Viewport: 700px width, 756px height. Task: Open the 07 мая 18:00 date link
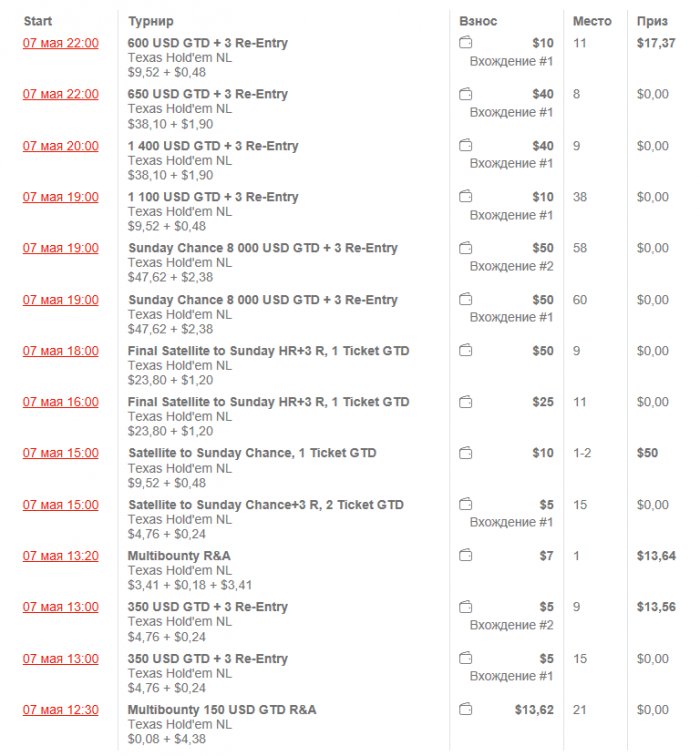(x=61, y=351)
